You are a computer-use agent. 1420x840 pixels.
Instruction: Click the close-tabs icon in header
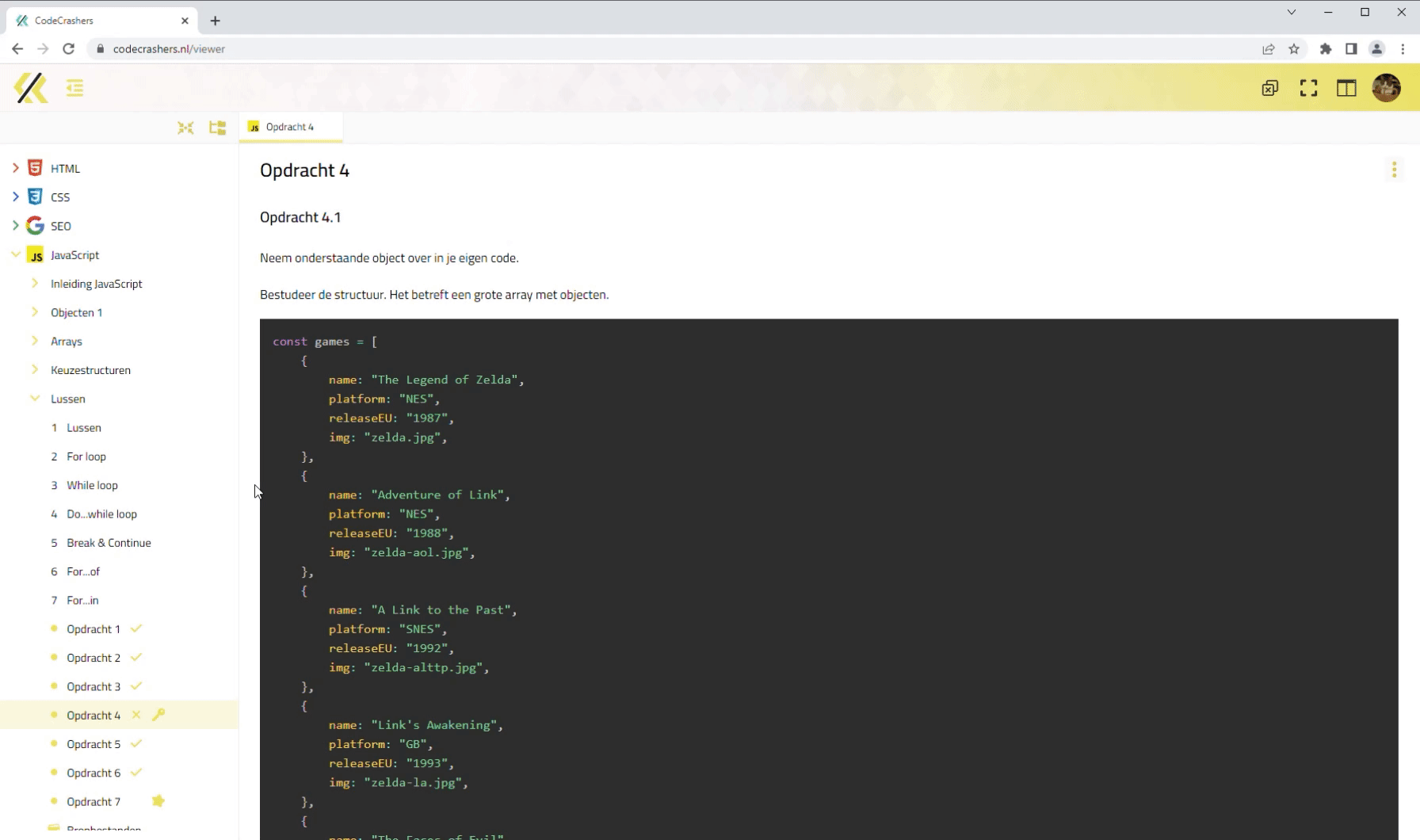coord(1269,88)
